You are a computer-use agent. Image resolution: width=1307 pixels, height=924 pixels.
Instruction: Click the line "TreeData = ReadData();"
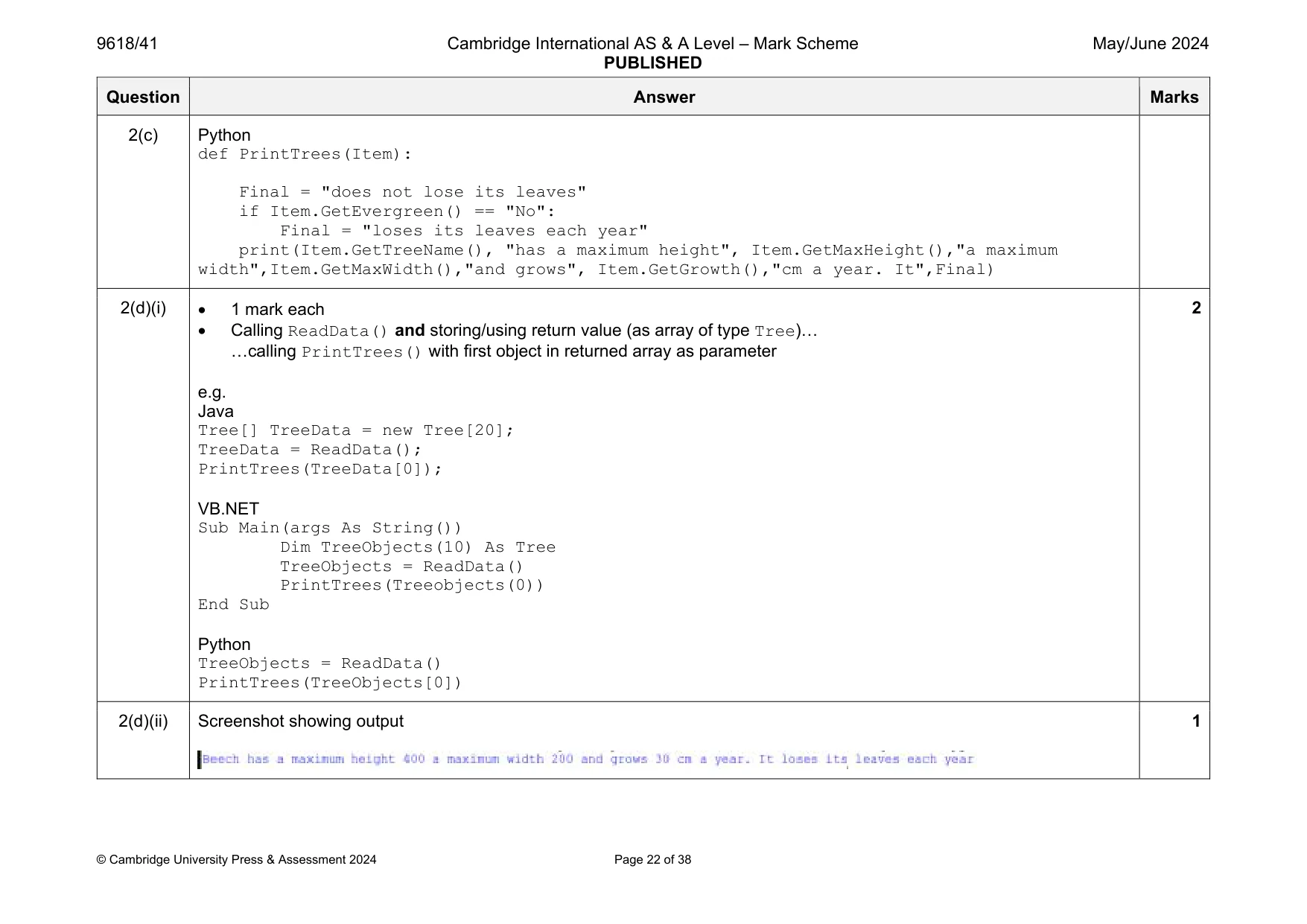coord(310,450)
